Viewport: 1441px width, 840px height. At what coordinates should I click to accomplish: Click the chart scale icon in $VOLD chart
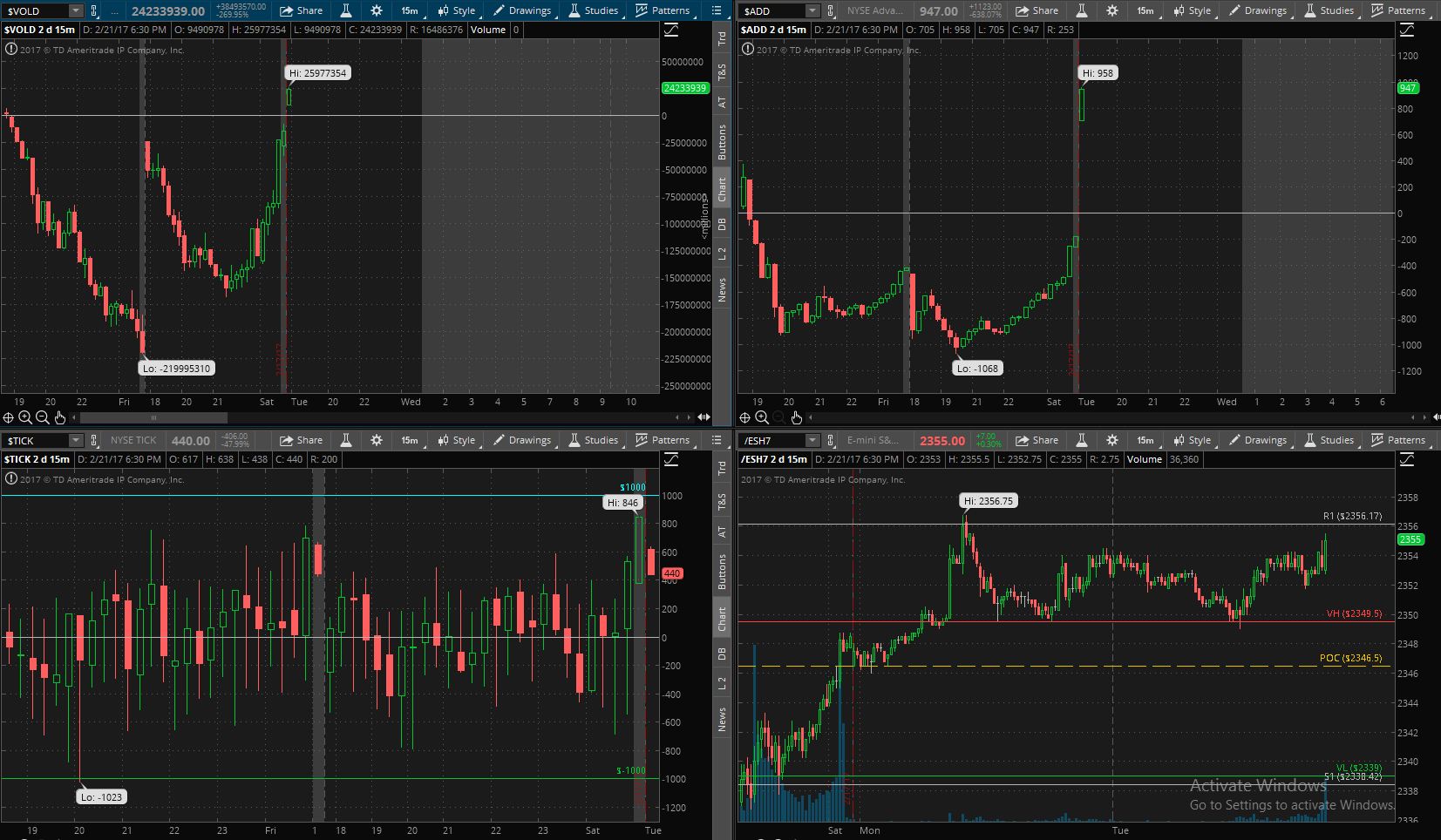(671, 30)
